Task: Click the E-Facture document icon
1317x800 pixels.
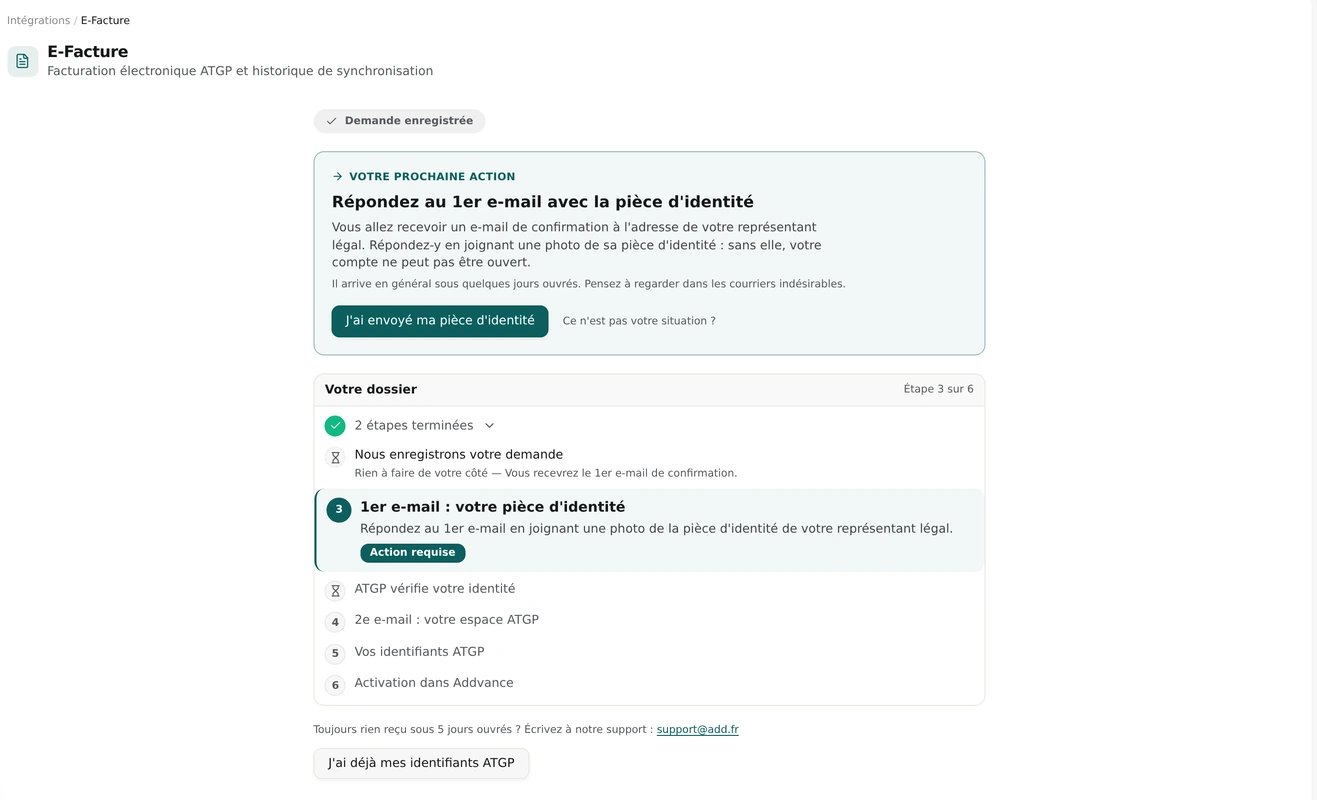Action: [x=23, y=61]
